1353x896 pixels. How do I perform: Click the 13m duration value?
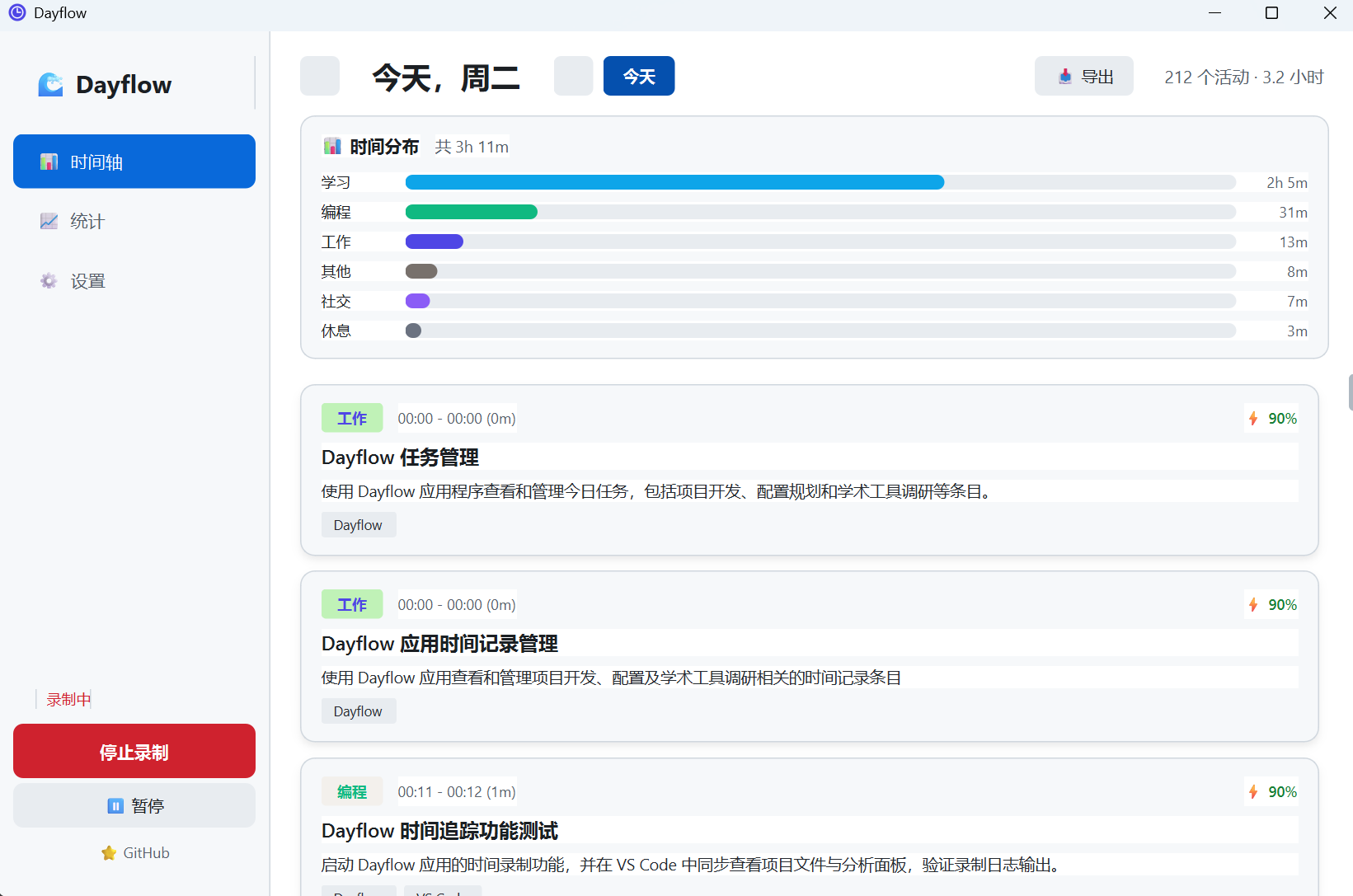pyautogui.click(x=1294, y=242)
